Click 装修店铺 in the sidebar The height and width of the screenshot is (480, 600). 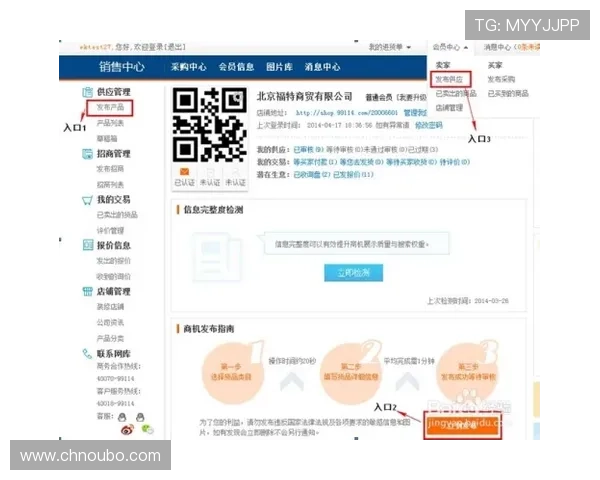tap(110, 307)
